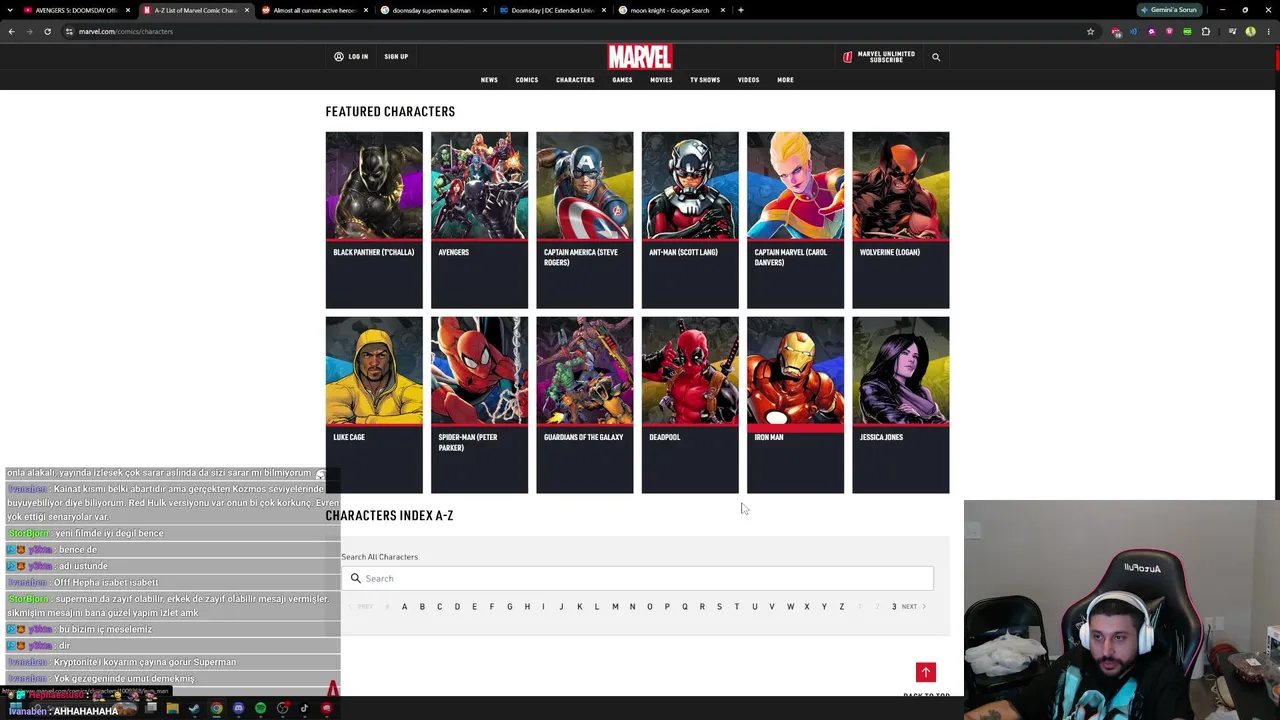Go back with the browser back arrow
The height and width of the screenshot is (720, 1280).
pyautogui.click(x=11, y=31)
